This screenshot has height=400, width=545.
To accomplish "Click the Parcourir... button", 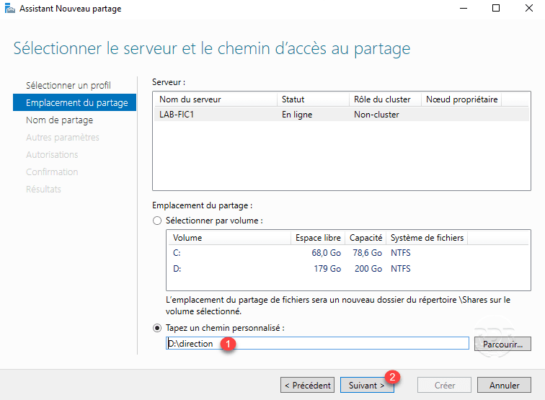I will (502, 344).
